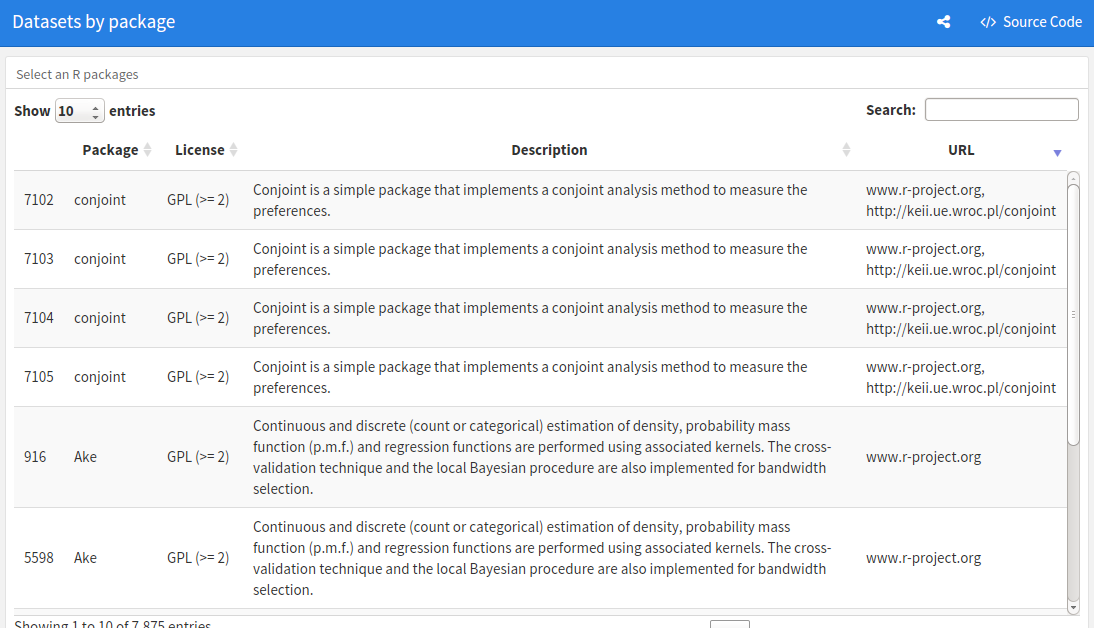The image size is (1094, 628).
Task: Click the Description column header text
Action: pos(549,150)
